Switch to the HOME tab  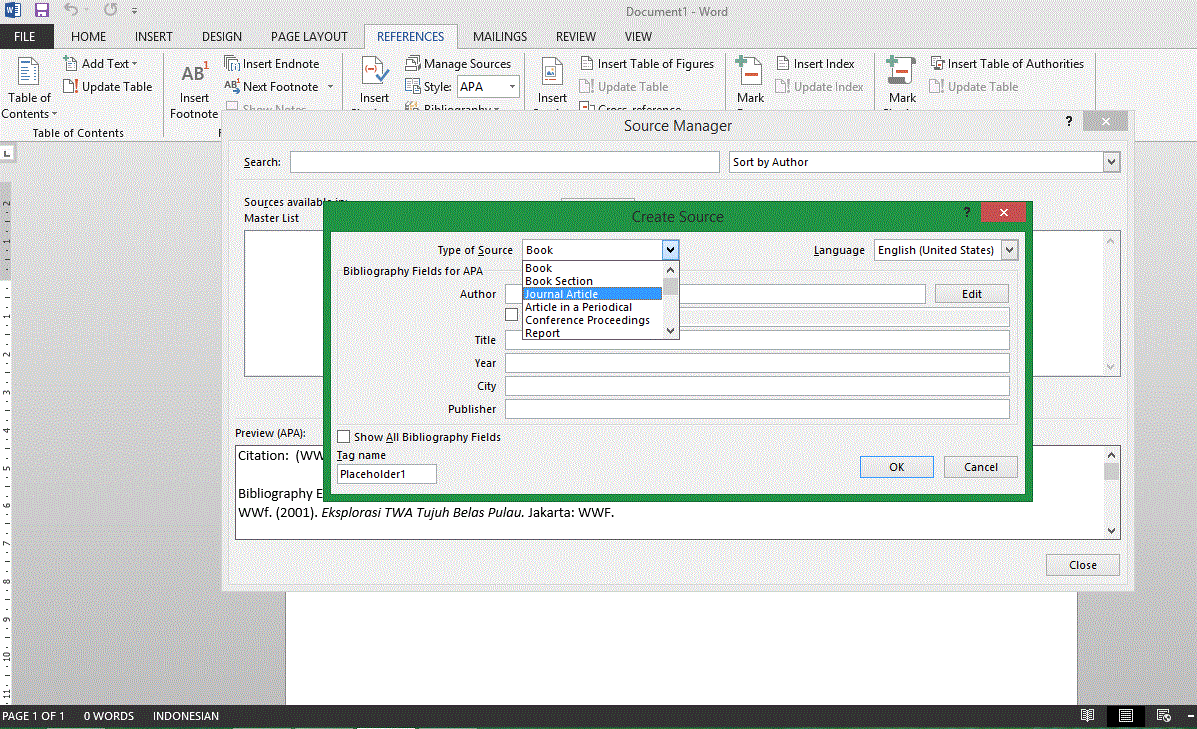point(89,37)
